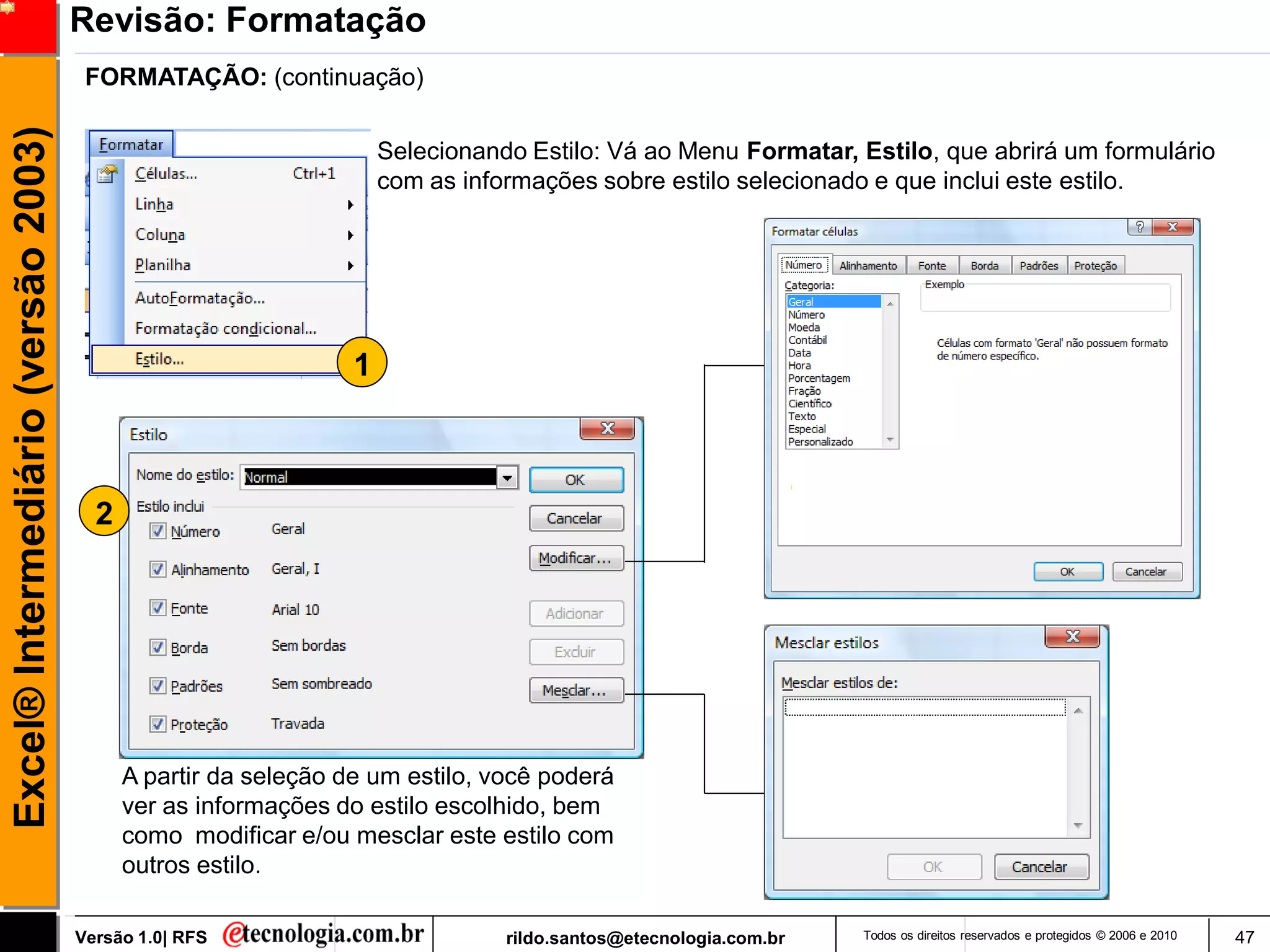Open the Nome do estilo dropdown arrow
The height and width of the screenshot is (952, 1270).
[x=507, y=477]
